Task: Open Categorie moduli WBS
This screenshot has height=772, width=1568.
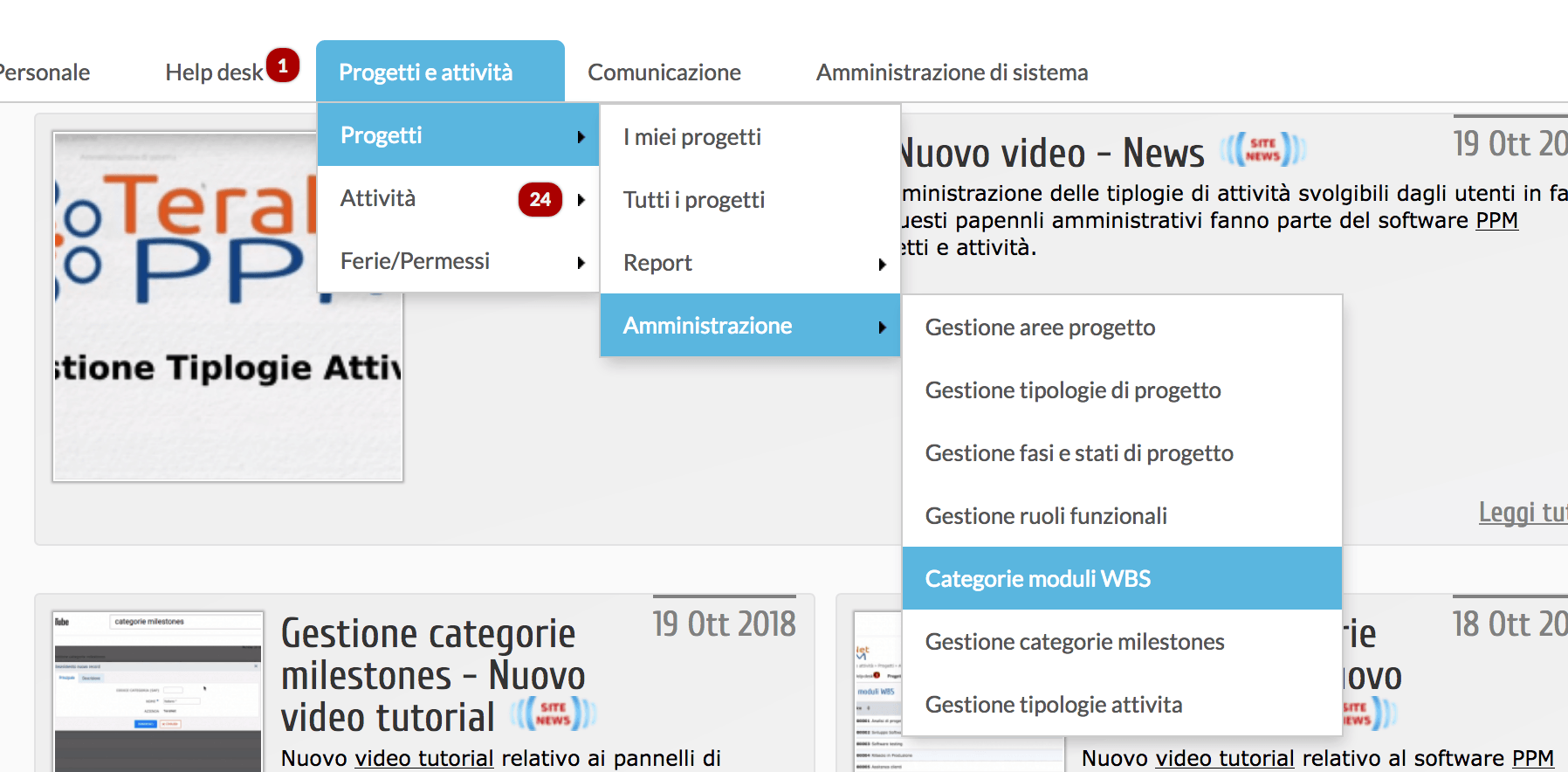Action: pos(1122,578)
